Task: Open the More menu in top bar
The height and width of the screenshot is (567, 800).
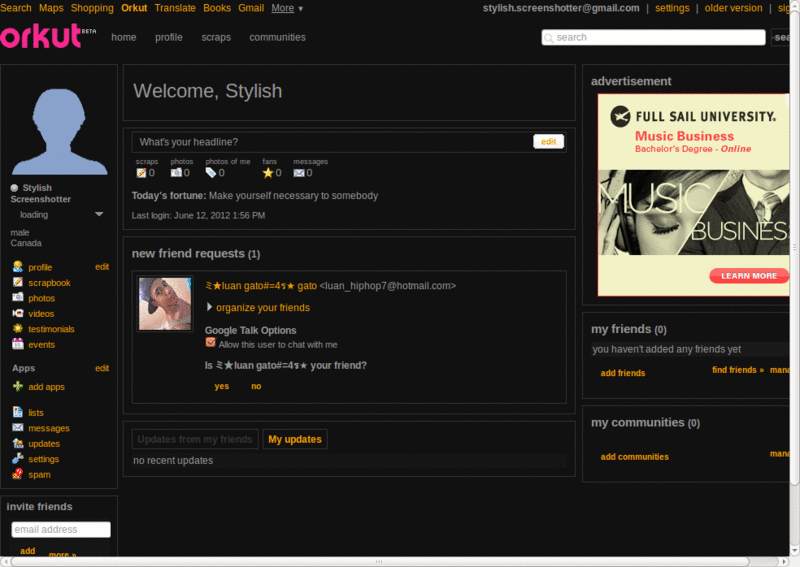Action: click(287, 8)
